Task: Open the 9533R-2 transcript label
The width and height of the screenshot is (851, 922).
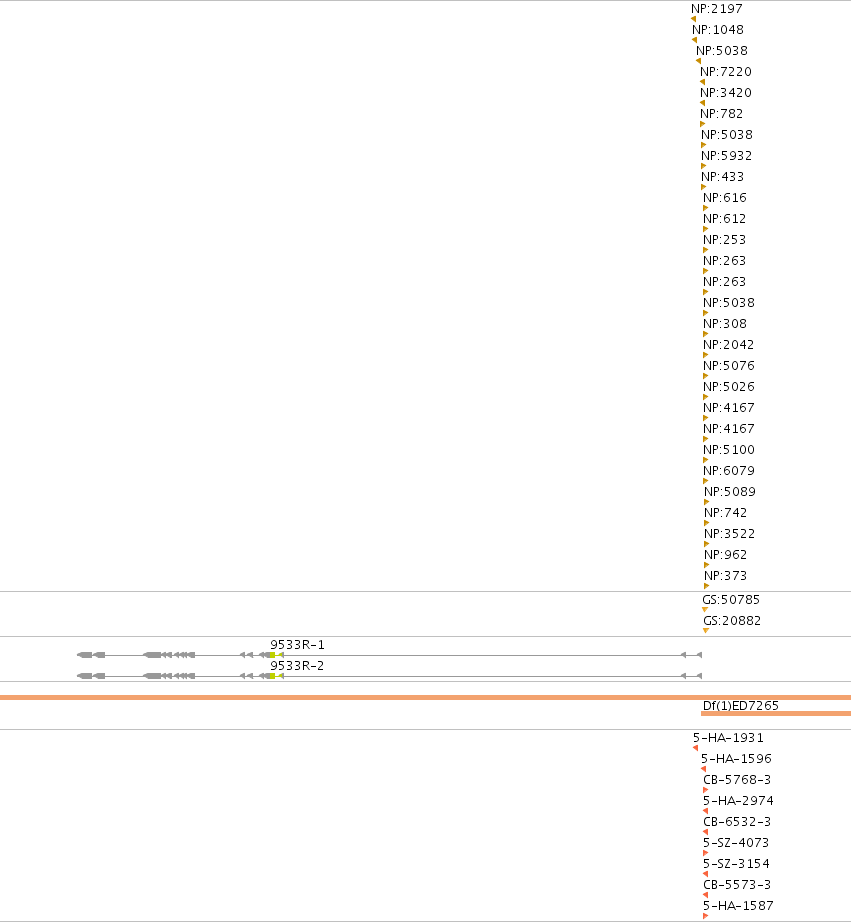Action: (x=298, y=666)
